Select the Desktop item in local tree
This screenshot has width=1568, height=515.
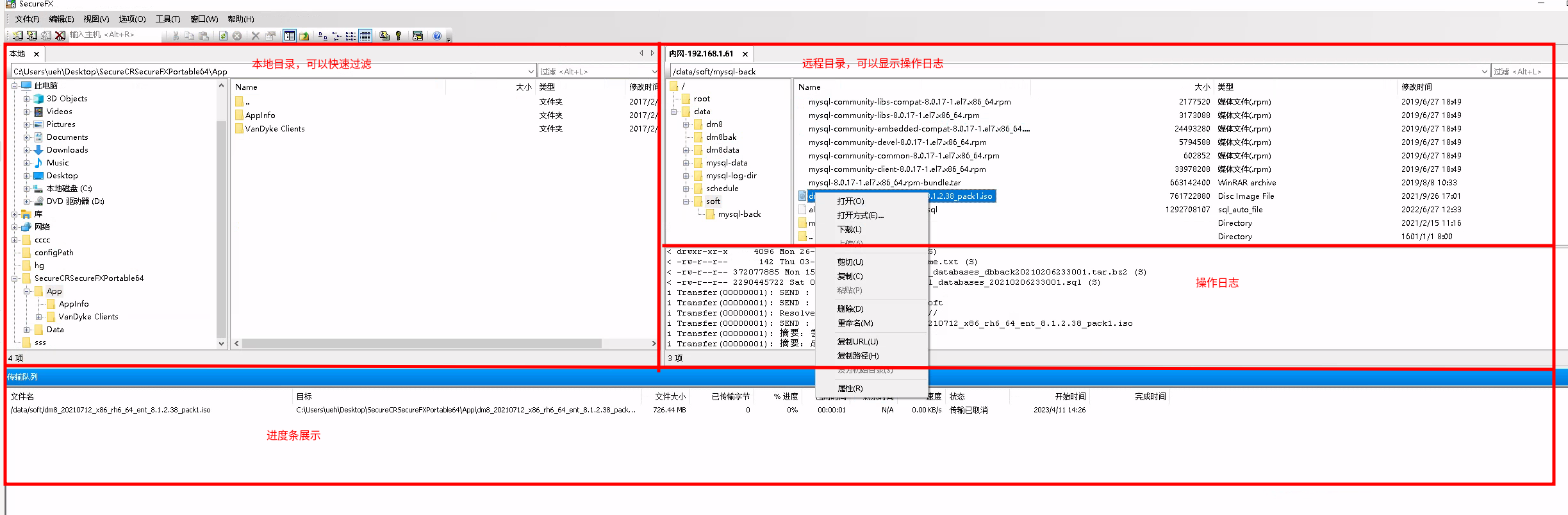pyautogui.click(x=62, y=176)
